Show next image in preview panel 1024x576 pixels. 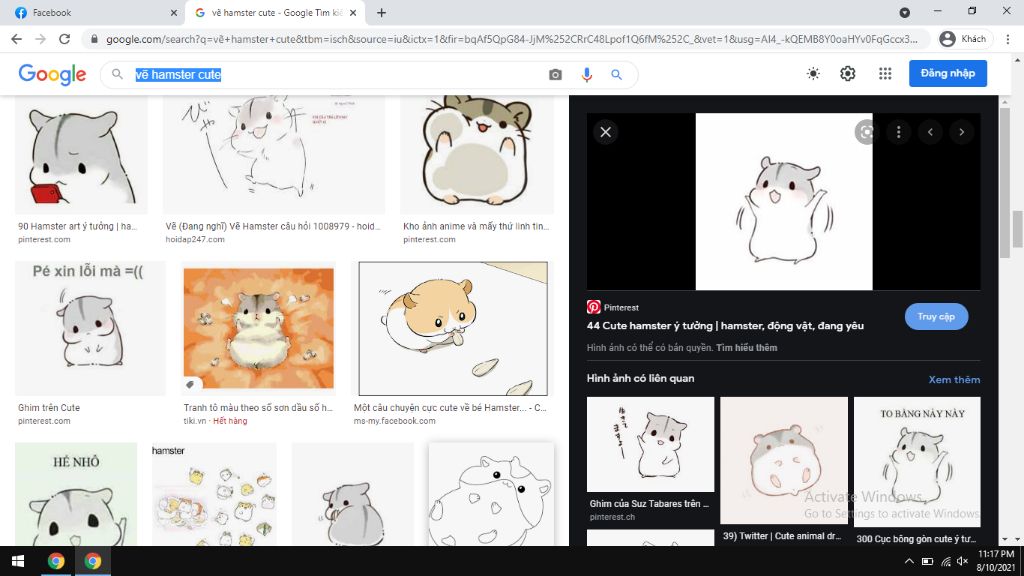961,132
